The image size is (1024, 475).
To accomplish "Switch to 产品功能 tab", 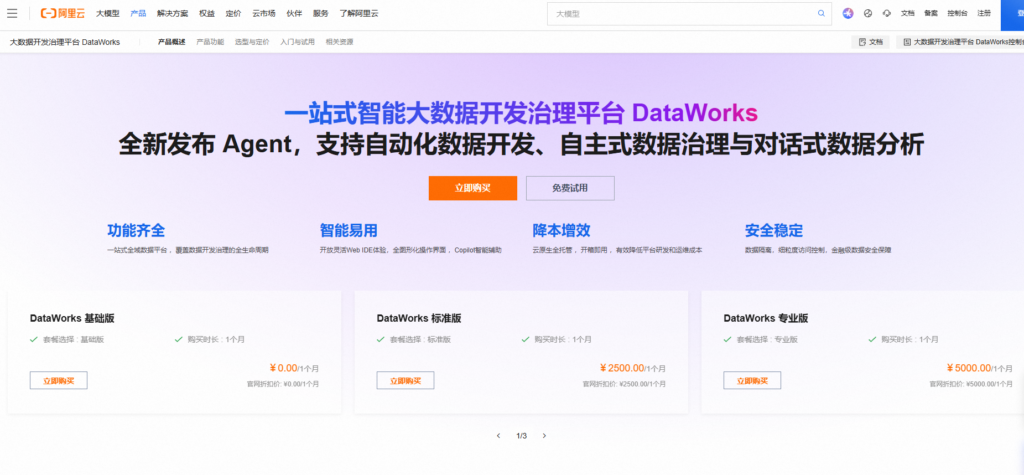I will [210, 42].
